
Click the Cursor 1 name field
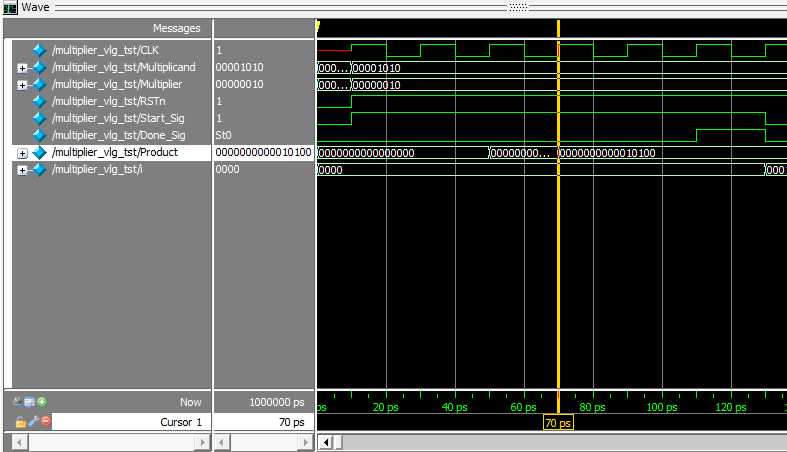pyautogui.click(x=132, y=422)
